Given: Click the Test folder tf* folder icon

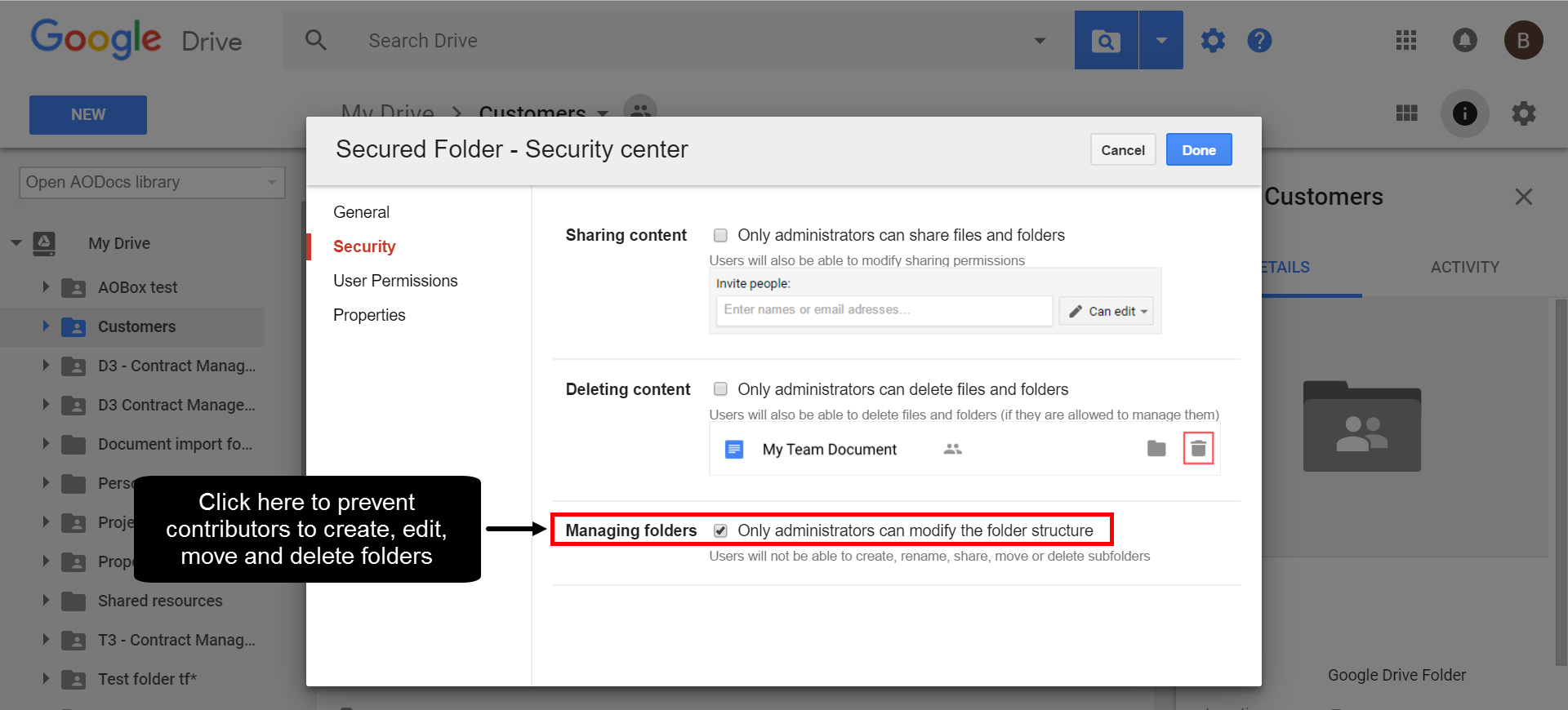Looking at the screenshot, I should 73,679.
